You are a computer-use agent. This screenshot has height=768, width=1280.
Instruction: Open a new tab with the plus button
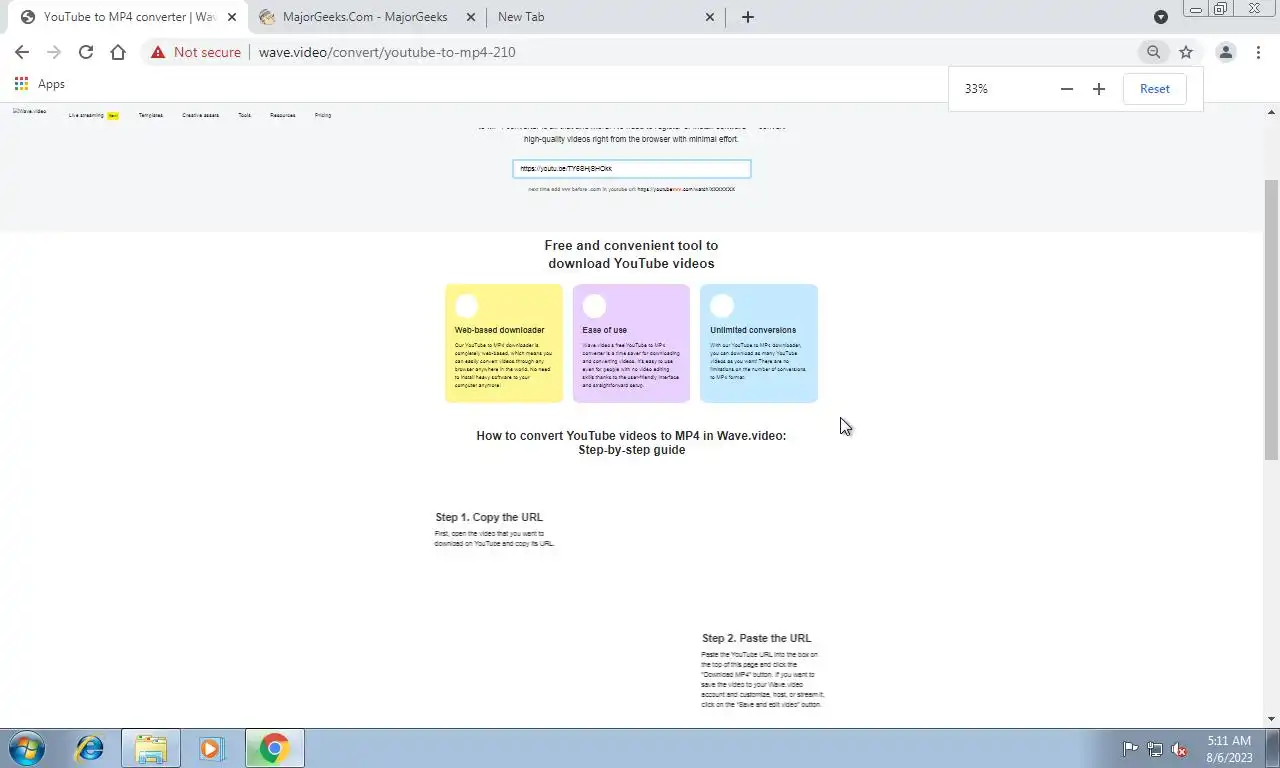747,17
